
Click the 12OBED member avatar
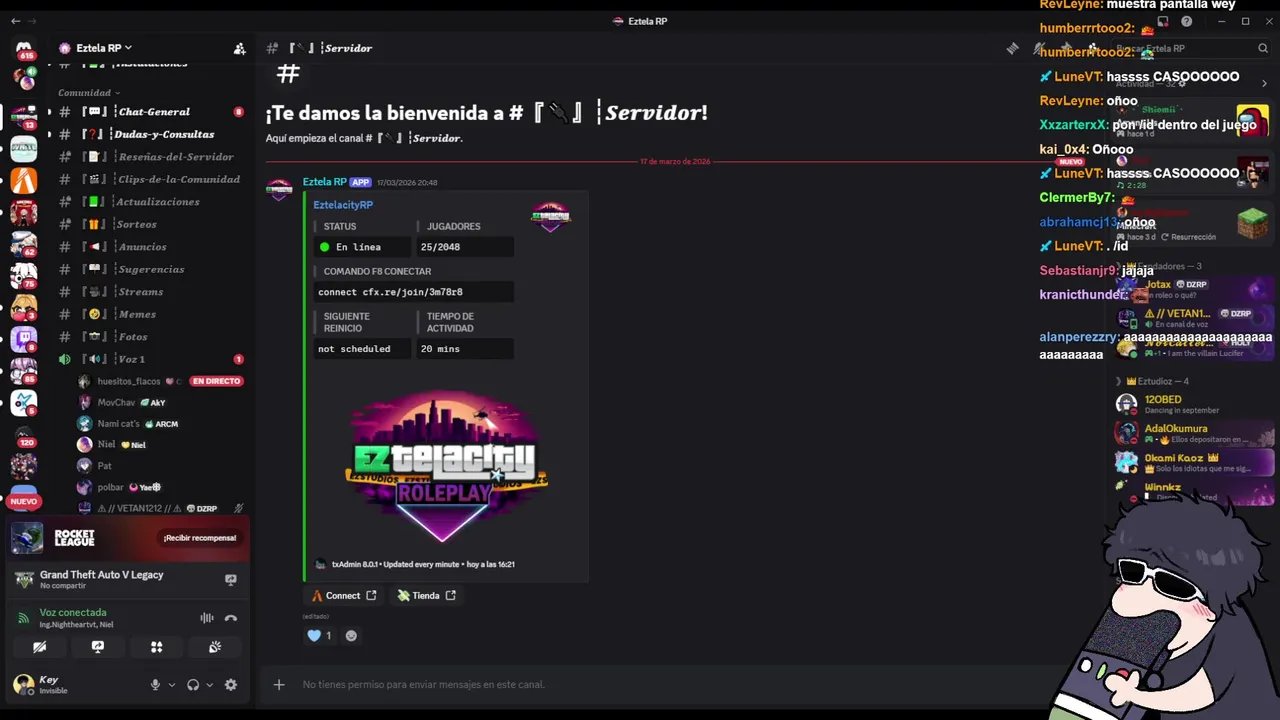1127,404
